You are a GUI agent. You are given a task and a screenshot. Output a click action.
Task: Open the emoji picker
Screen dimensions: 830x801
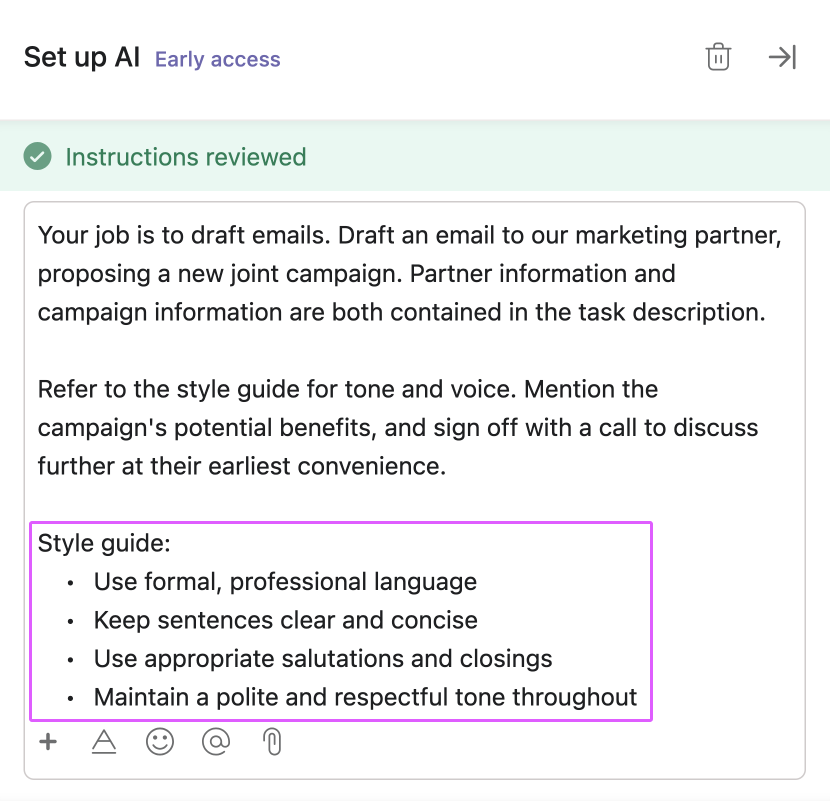[x=160, y=741]
